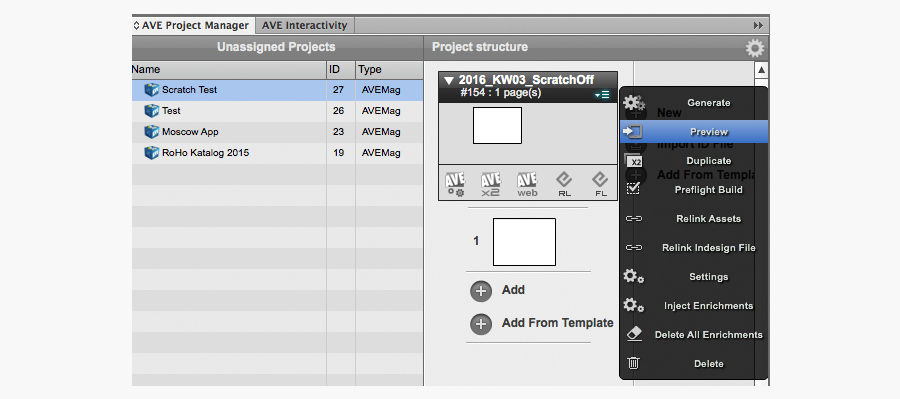
Task: Click Preflight Build checkbox icon
Action: coord(633,189)
